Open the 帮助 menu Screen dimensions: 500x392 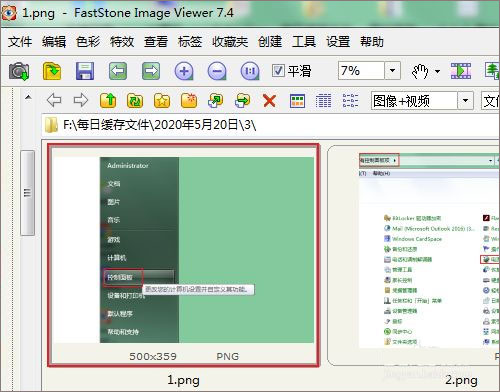coord(372,42)
